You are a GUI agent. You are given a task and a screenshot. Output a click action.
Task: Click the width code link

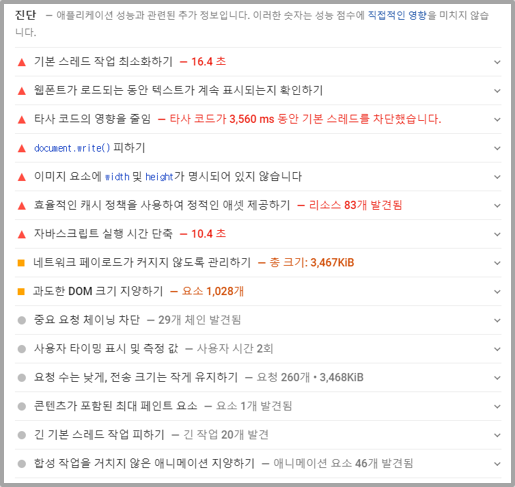click(117, 176)
